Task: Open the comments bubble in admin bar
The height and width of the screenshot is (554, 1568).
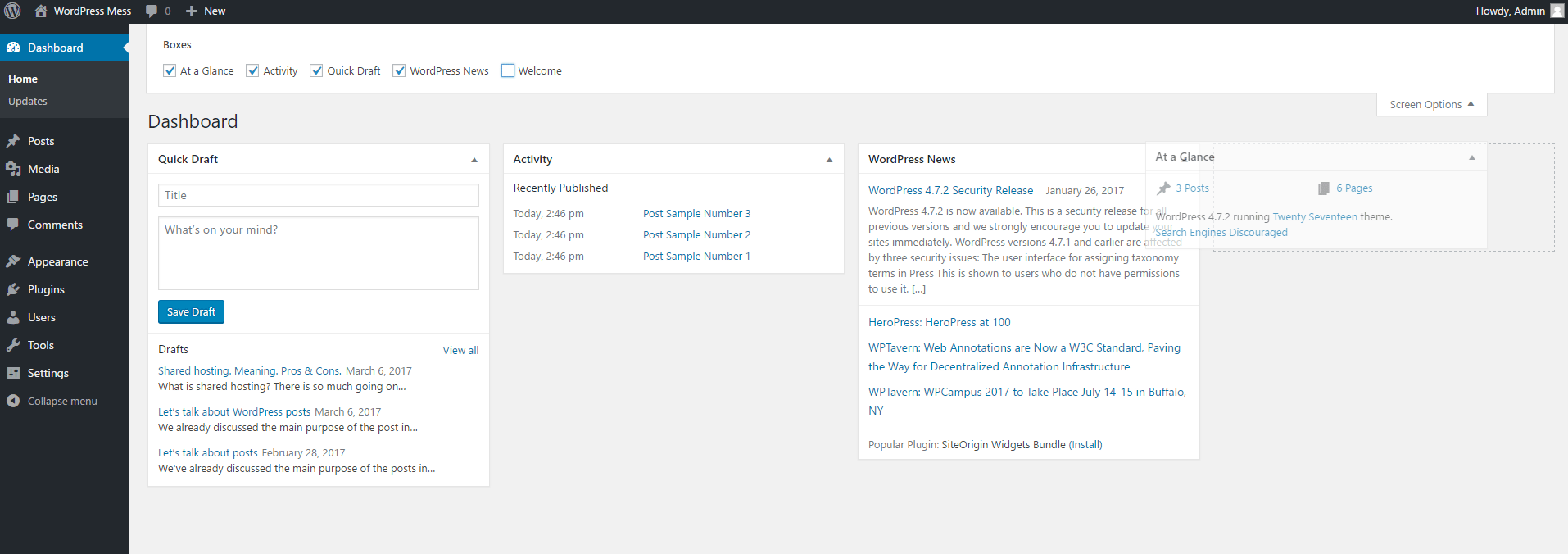Action: click(x=152, y=11)
